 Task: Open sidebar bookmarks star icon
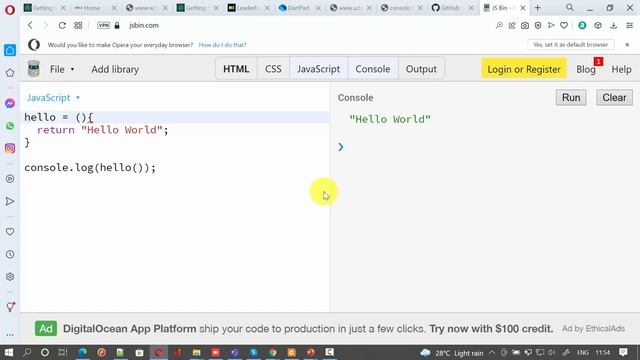tap(10, 73)
